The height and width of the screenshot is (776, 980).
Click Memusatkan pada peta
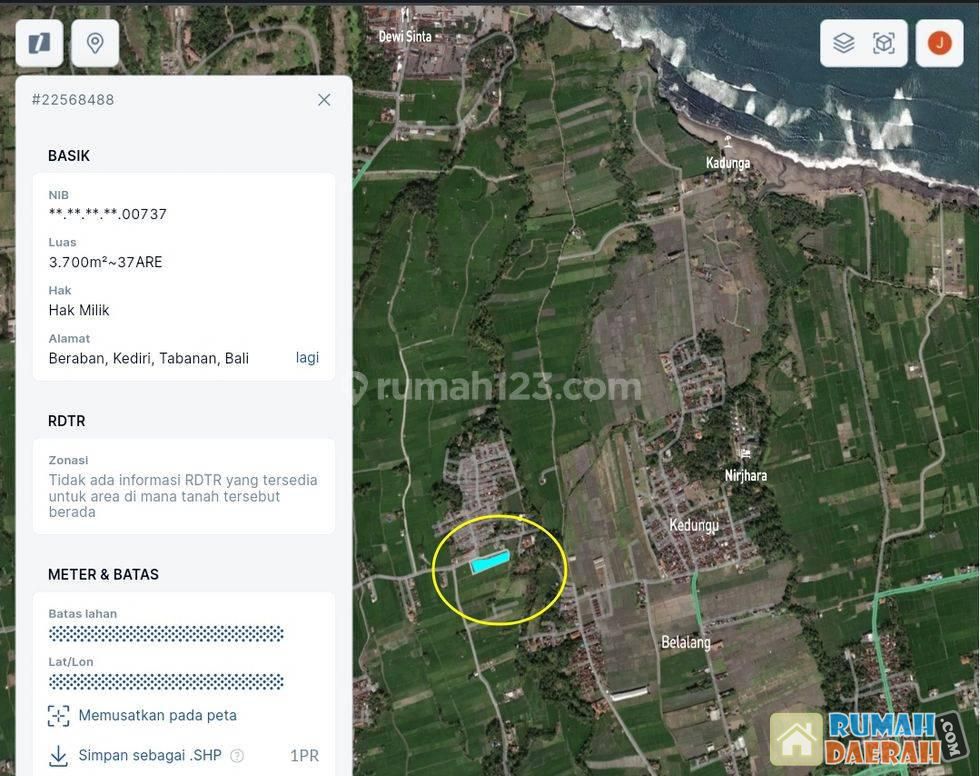point(157,715)
